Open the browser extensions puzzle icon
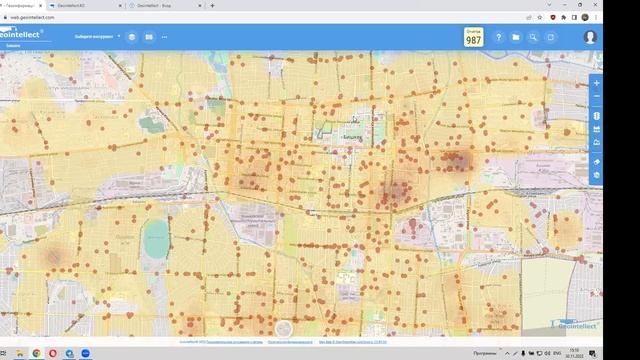The height and width of the screenshot is (360, 640). 564,18
